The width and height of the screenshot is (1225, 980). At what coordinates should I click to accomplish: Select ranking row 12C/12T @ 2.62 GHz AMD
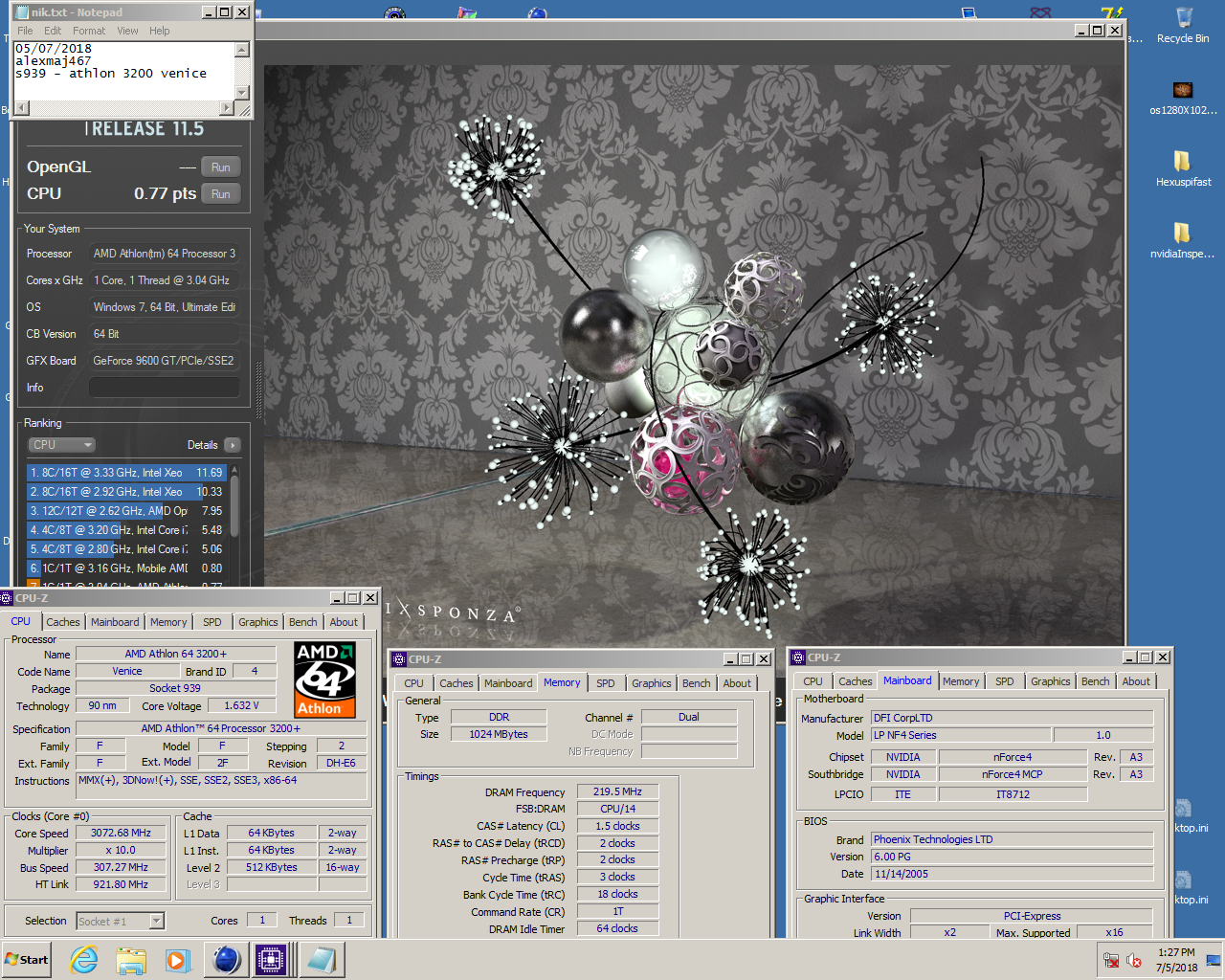(x=126, y=511)
